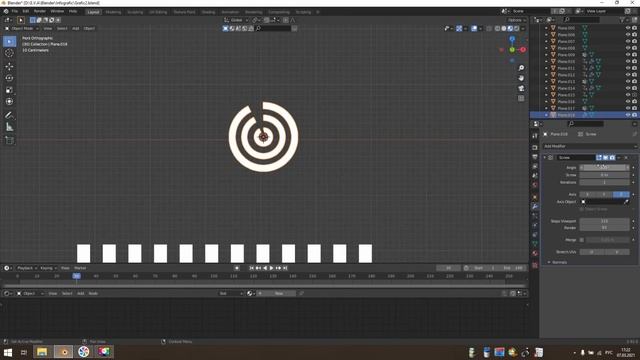Screen dimensions: 640x360
Task: Toggle the Screw modifier render display
Action: (x=612, y=158)
